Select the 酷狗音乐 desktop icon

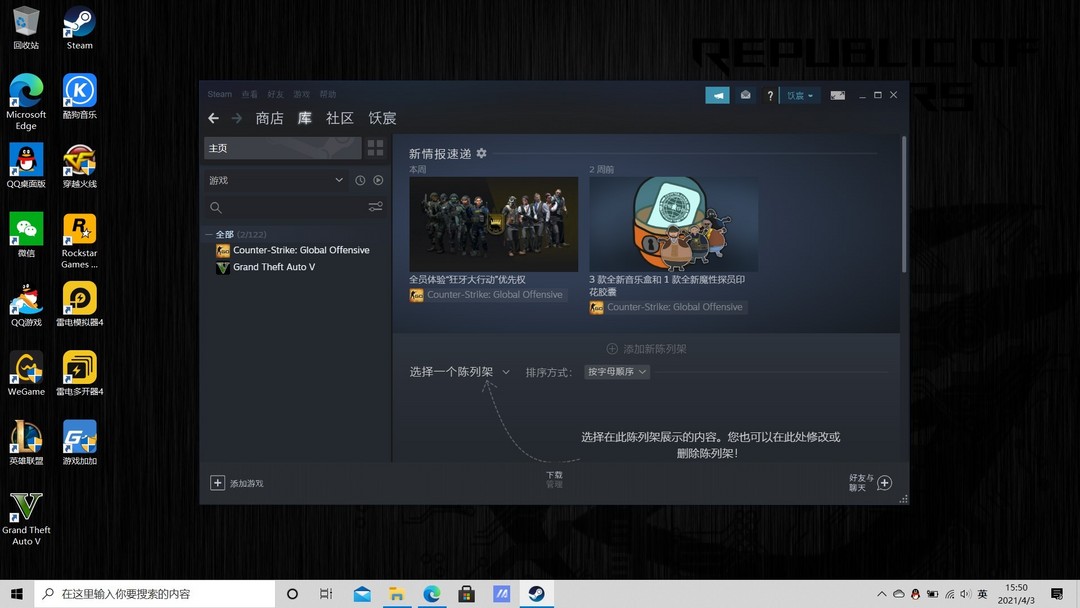[79, 96]
